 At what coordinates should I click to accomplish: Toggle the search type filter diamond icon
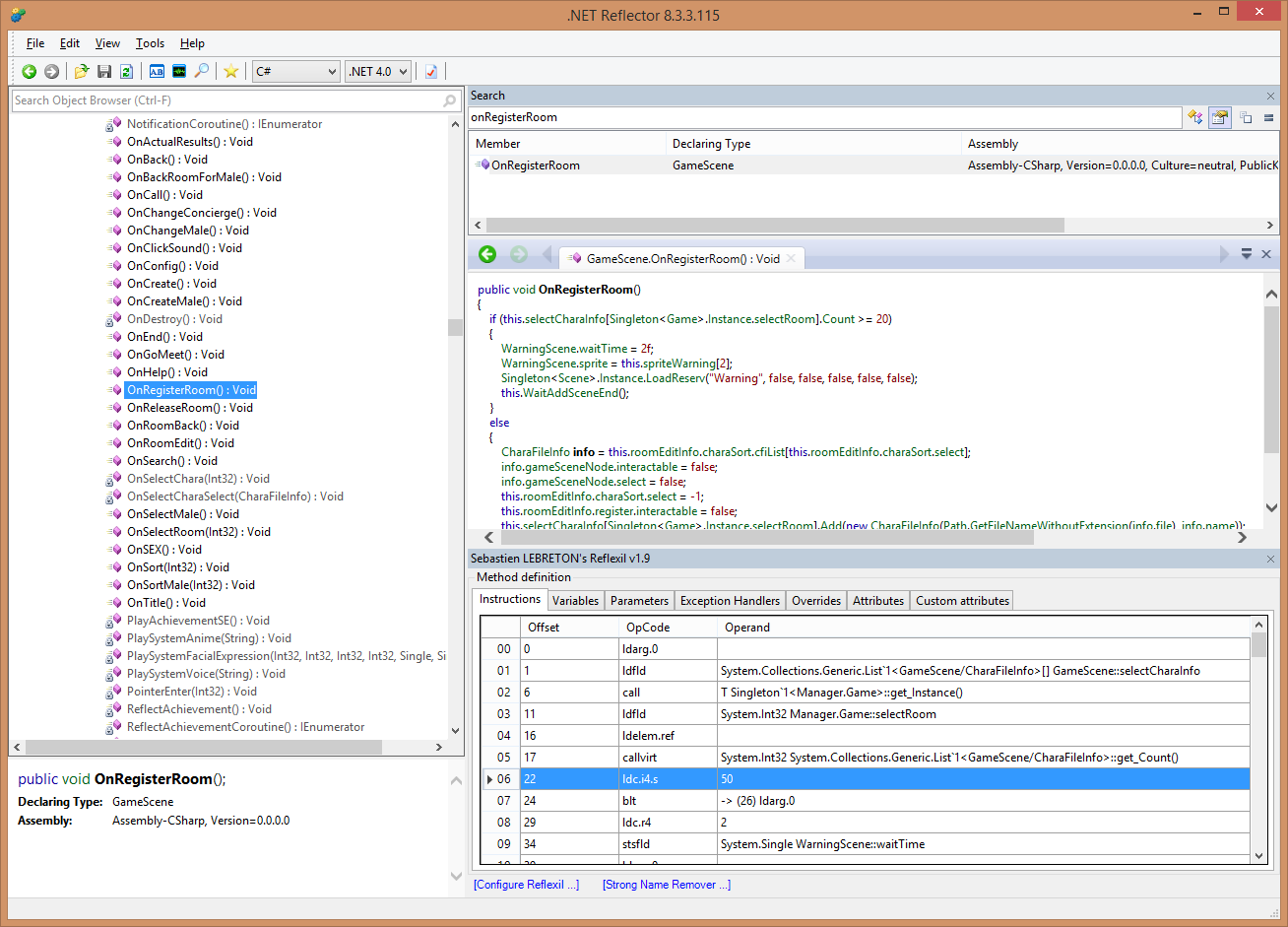[x=1194, y=117]
